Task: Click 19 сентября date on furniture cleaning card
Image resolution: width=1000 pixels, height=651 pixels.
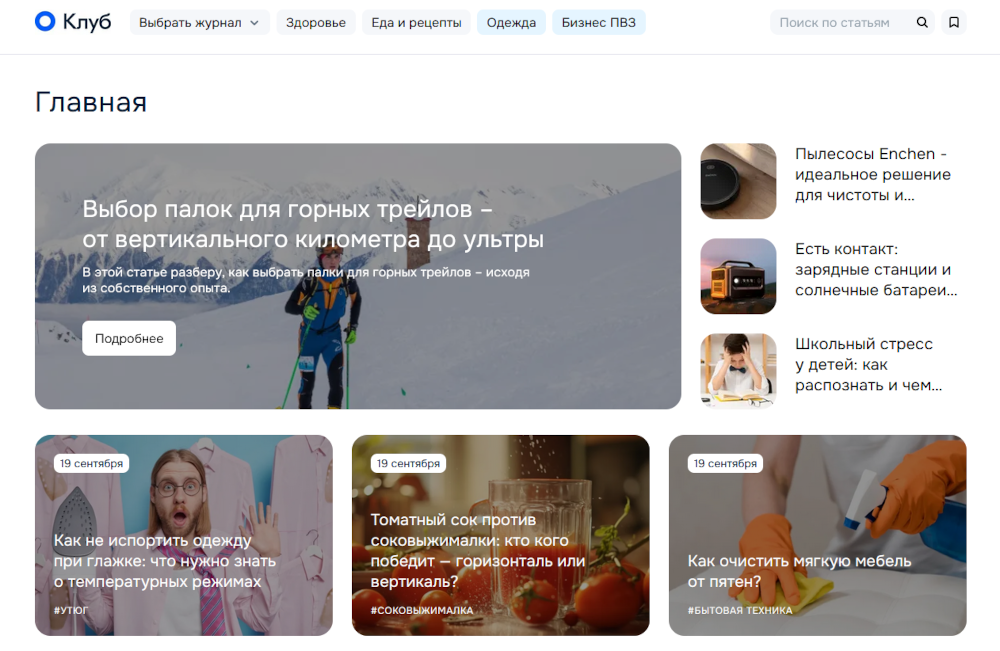Action: click(725, 464)
